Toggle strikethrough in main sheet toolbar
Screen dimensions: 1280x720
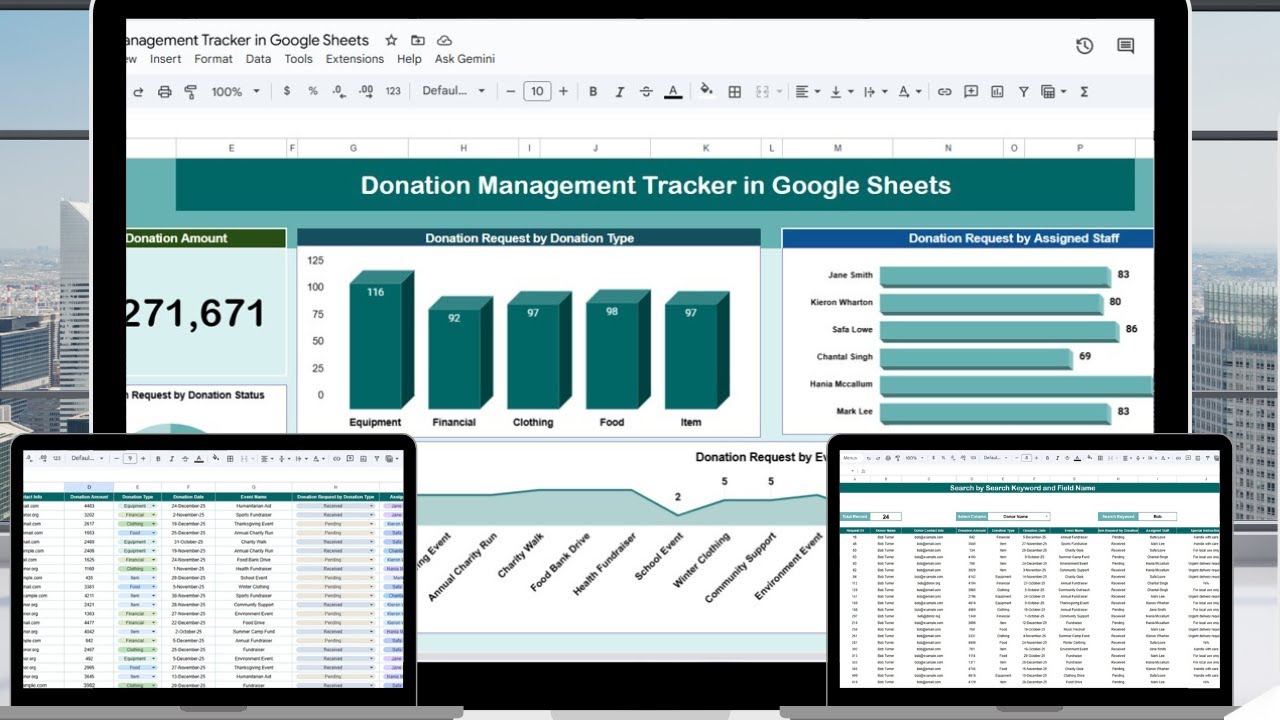tap(646, 91)
